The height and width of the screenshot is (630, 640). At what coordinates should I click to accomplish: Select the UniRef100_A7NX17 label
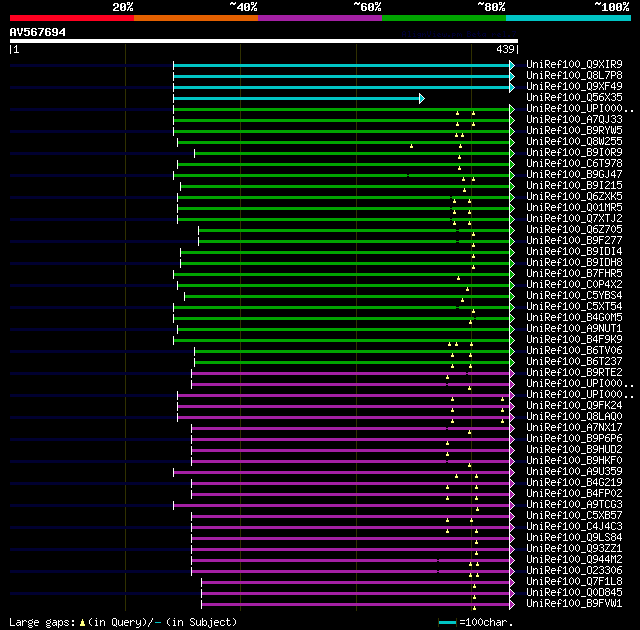(x=574, y=428)
